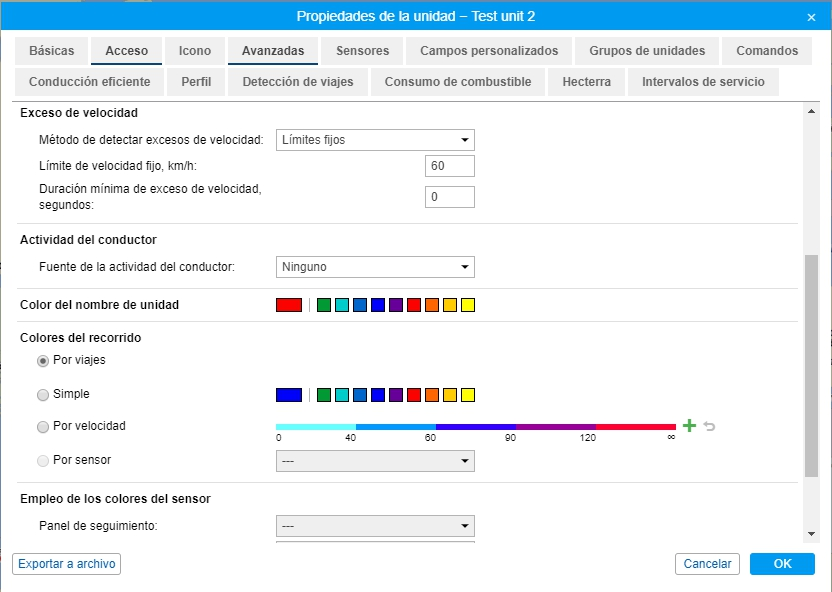Open the Básicas tab

(51, 50)
